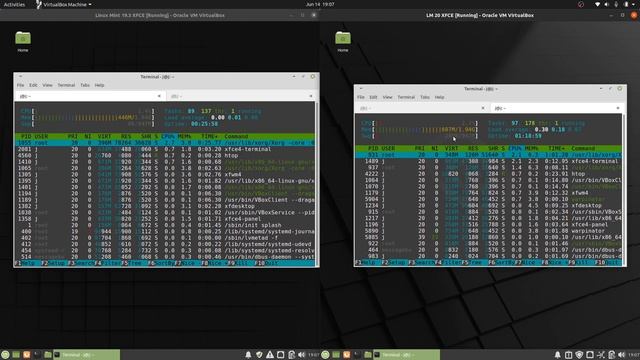Open Help menu in left Terminal
Image resolution: width=640 pixels, height=360 pixels.
tap(99, 85)
